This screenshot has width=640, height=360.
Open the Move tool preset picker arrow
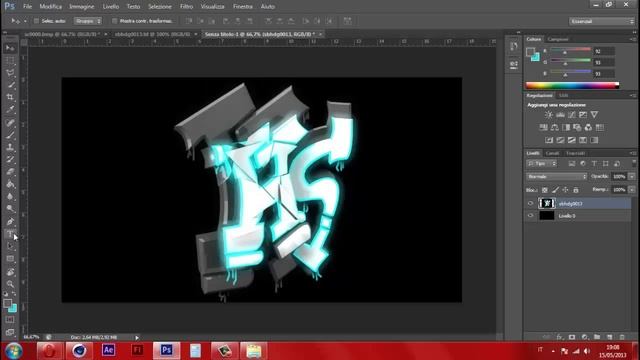(x=25, y=21)
